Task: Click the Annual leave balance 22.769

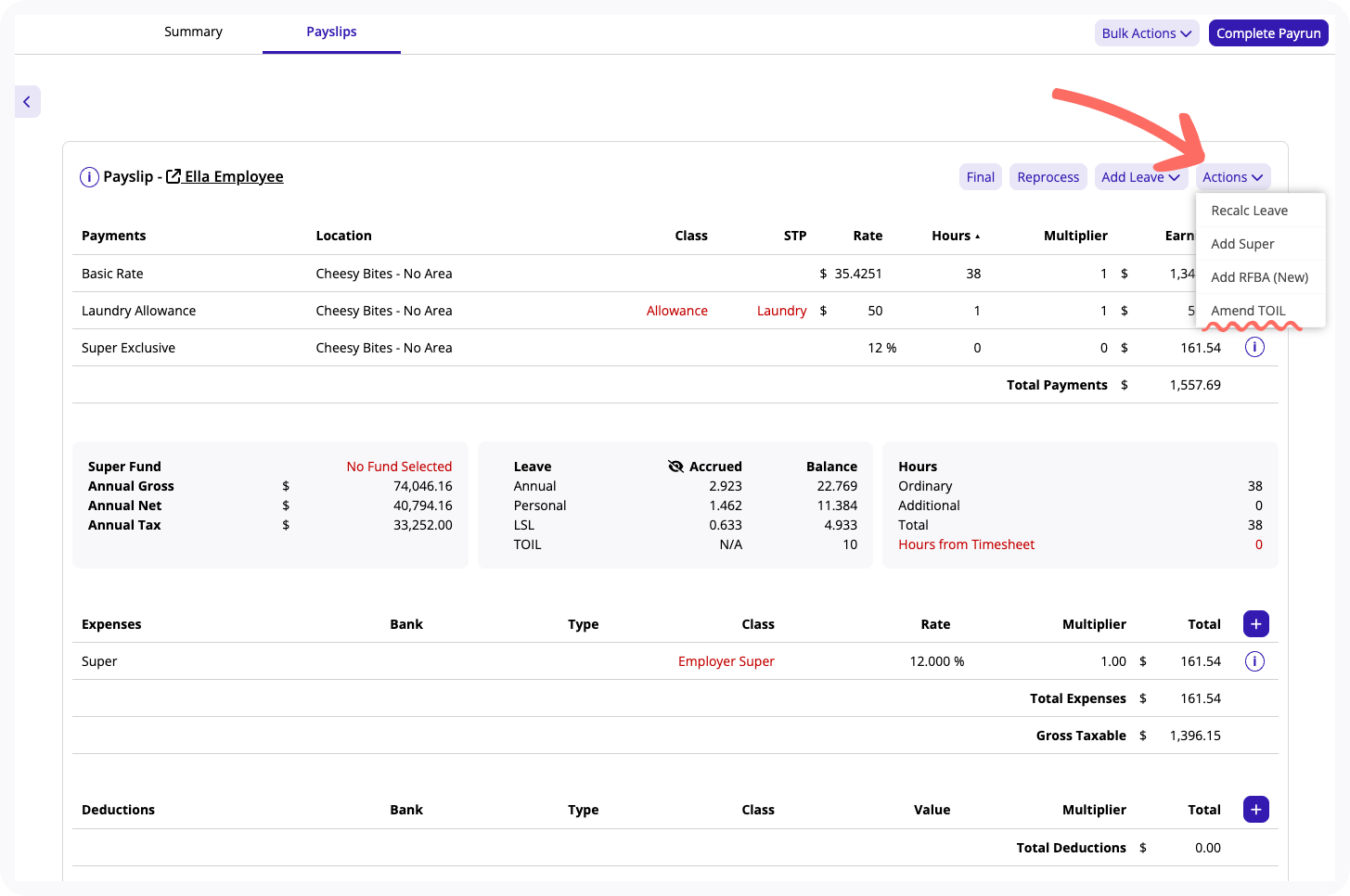Action: click(837, 486)
